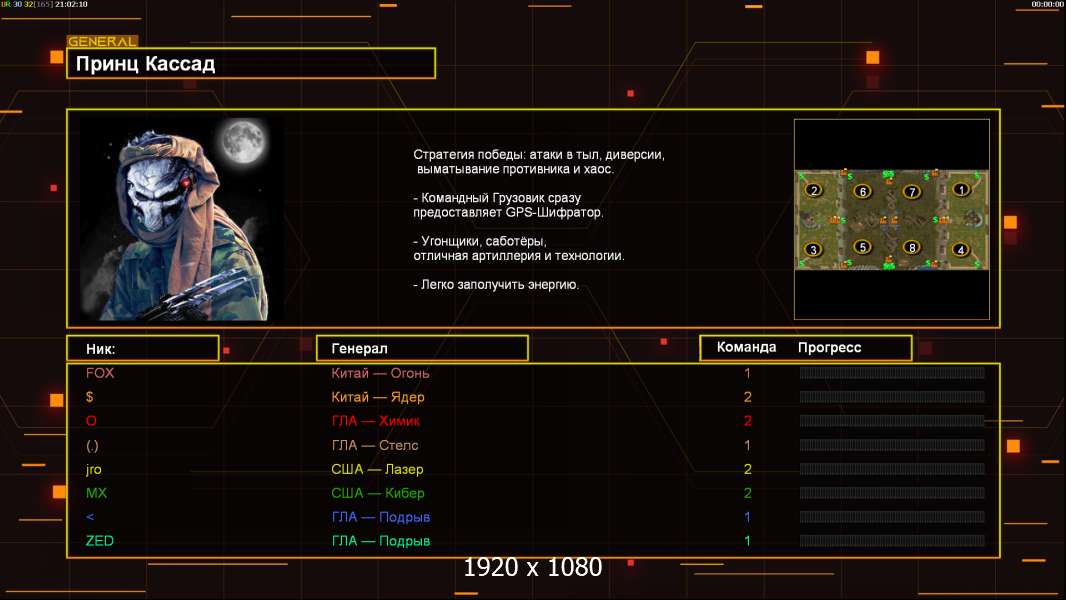
Task: Click the GENERAL label tab
Action: click(x=102, y=41)
